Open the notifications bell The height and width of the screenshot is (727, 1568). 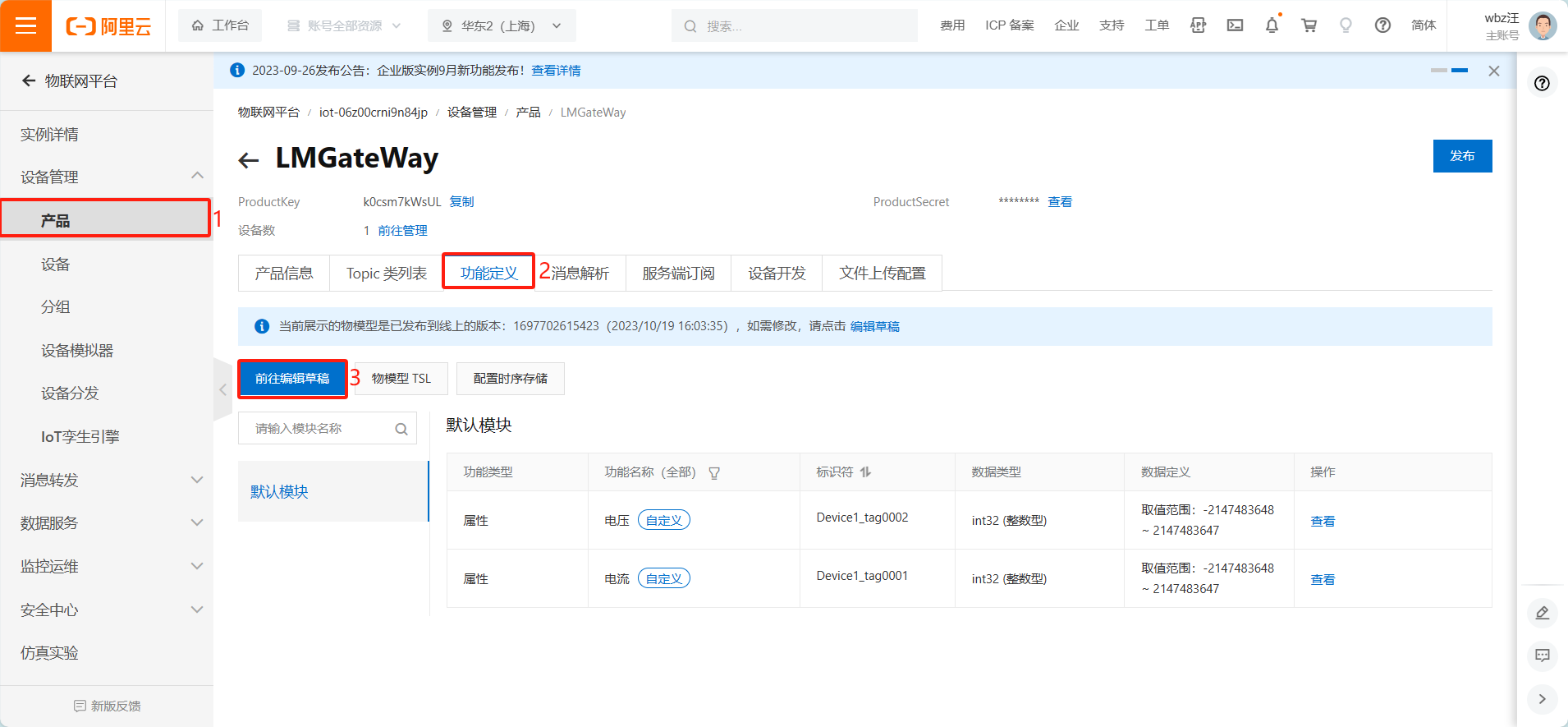(x=1272, y=25)
